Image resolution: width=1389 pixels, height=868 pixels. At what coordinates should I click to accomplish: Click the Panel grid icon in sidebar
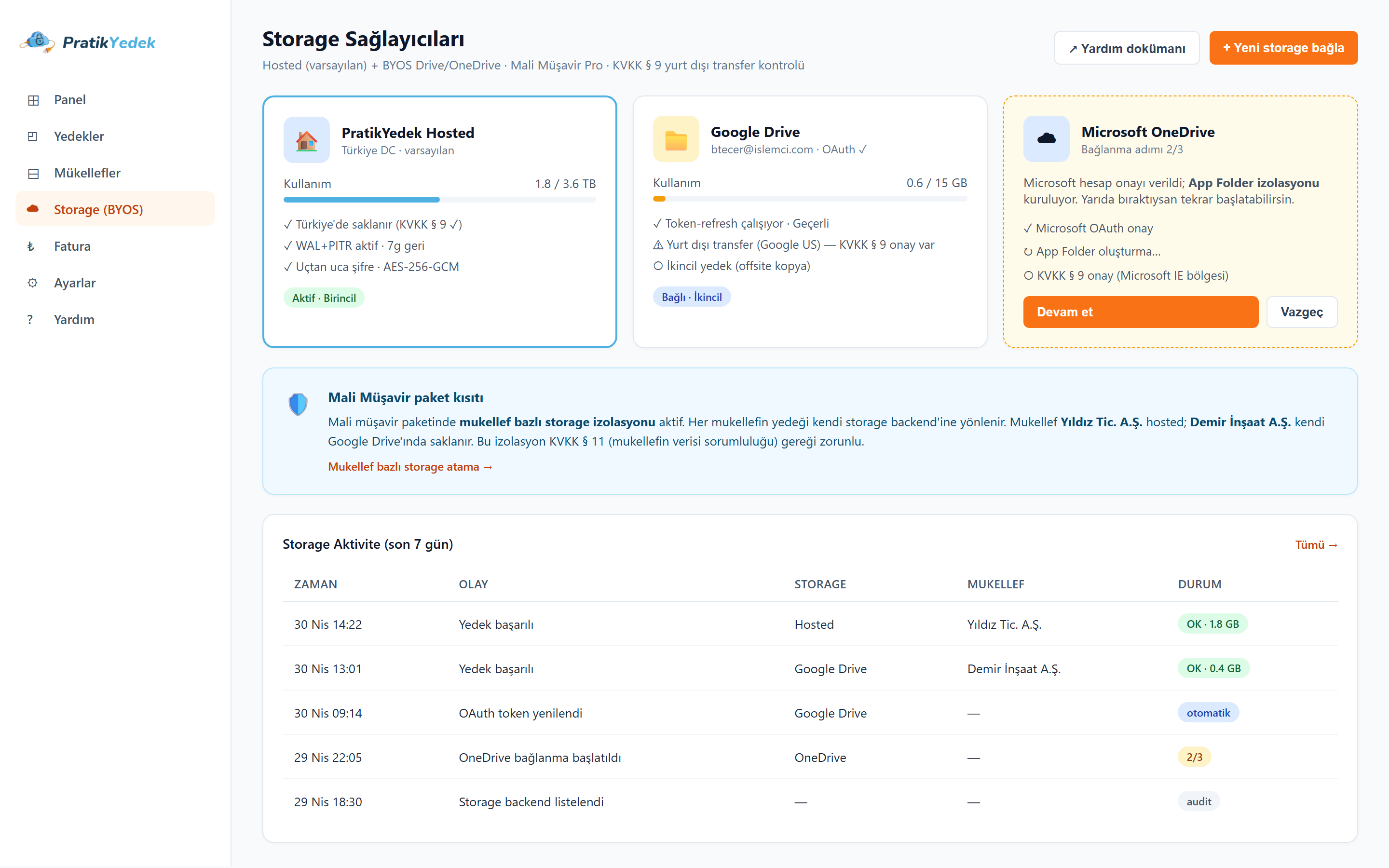click(33, 100)
